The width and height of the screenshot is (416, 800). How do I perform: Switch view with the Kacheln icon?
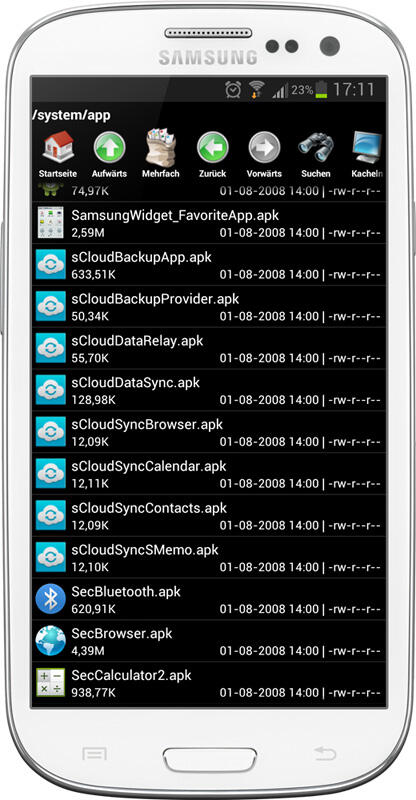[367, 147]
